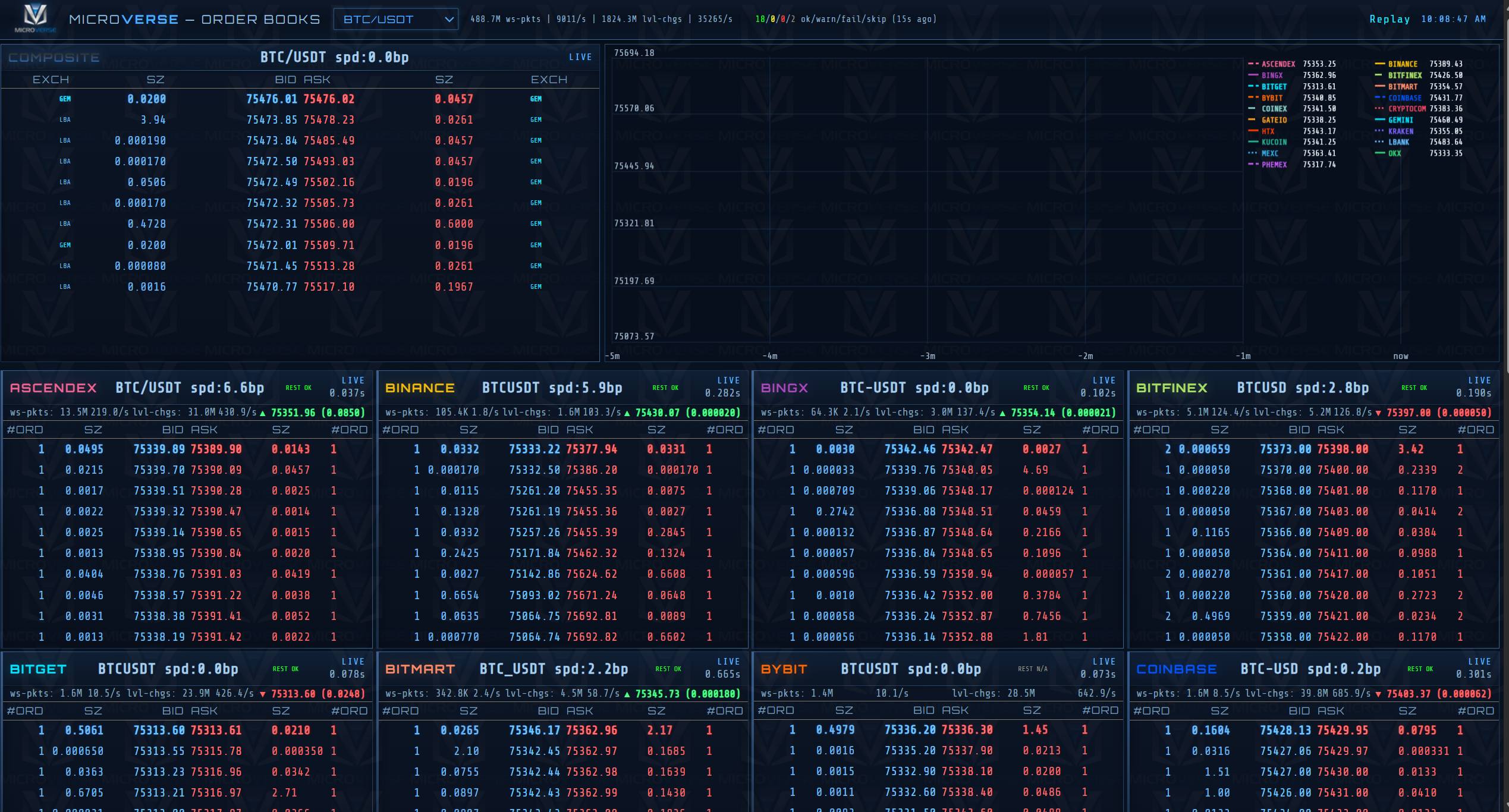Click the down-tick arrow beside BITGET's price

tap(263, 693)
